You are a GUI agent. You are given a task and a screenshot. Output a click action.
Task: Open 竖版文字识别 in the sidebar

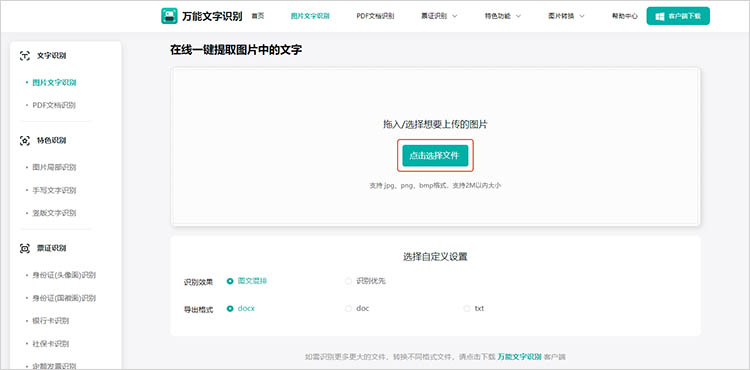tap(54, 213)
